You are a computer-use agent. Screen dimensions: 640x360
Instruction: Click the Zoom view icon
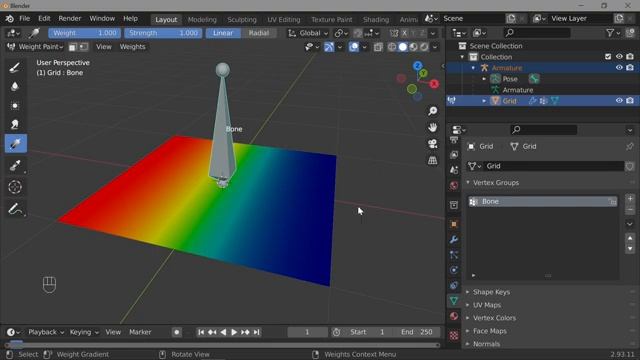433,111
